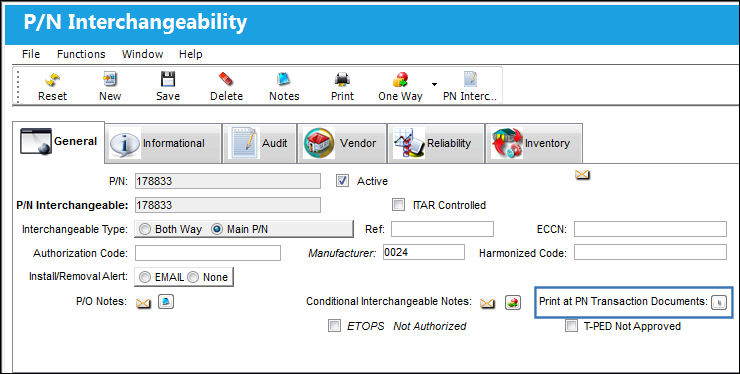740x374 pixels.
Task: Click the P/N field
Action: click(x=227, y=181)
